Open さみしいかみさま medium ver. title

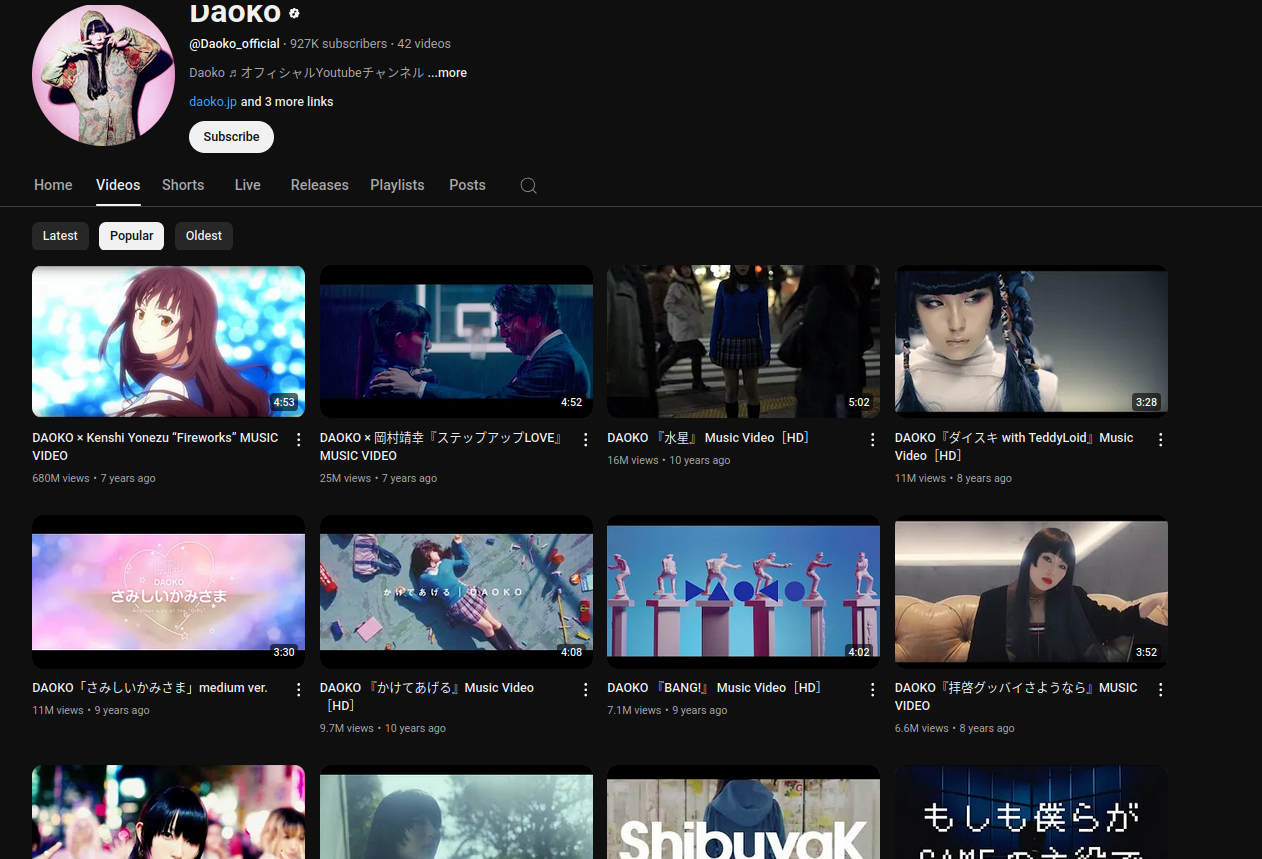[150, 688]
